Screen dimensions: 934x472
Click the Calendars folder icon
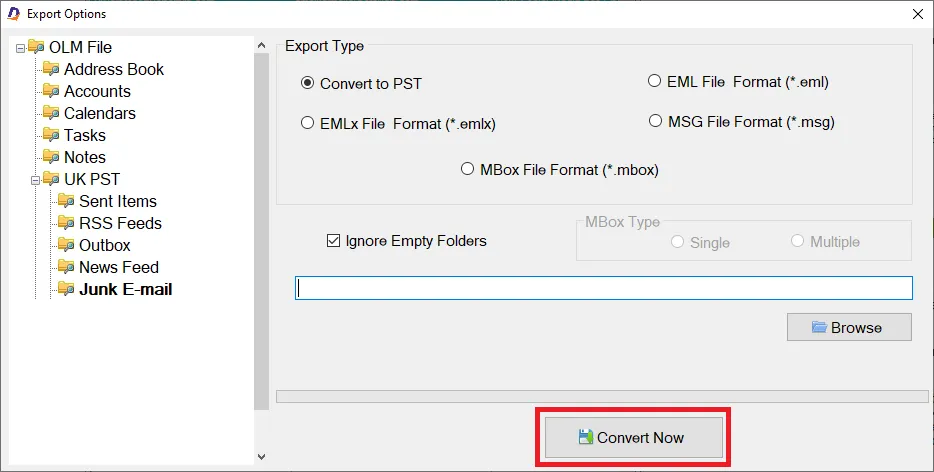tap(51, 113)
